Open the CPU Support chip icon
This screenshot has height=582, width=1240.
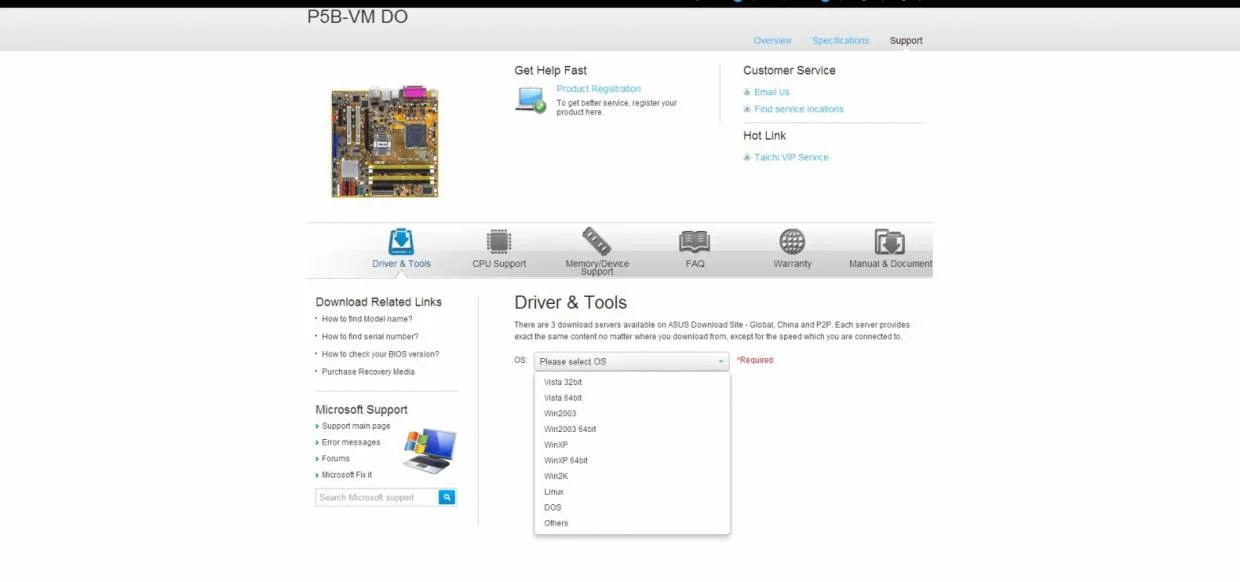(499, 242)
